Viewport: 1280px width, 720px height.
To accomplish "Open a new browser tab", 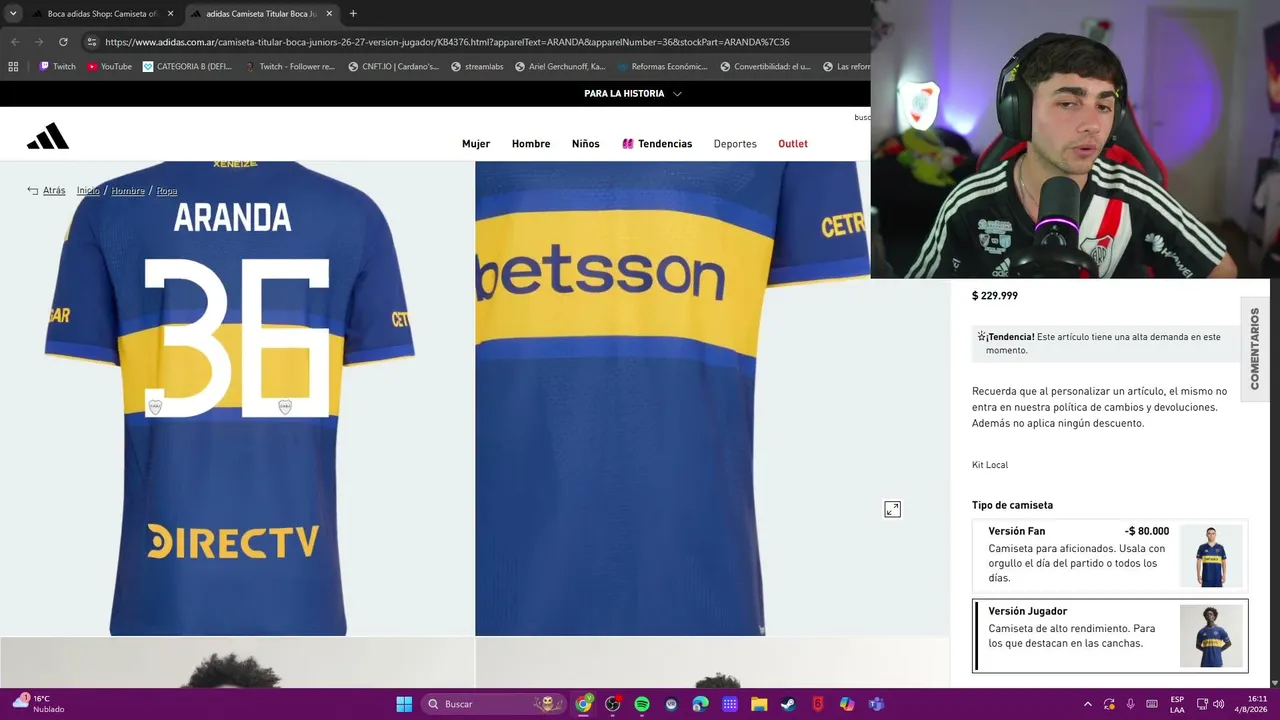I will [x=353, y=14].
